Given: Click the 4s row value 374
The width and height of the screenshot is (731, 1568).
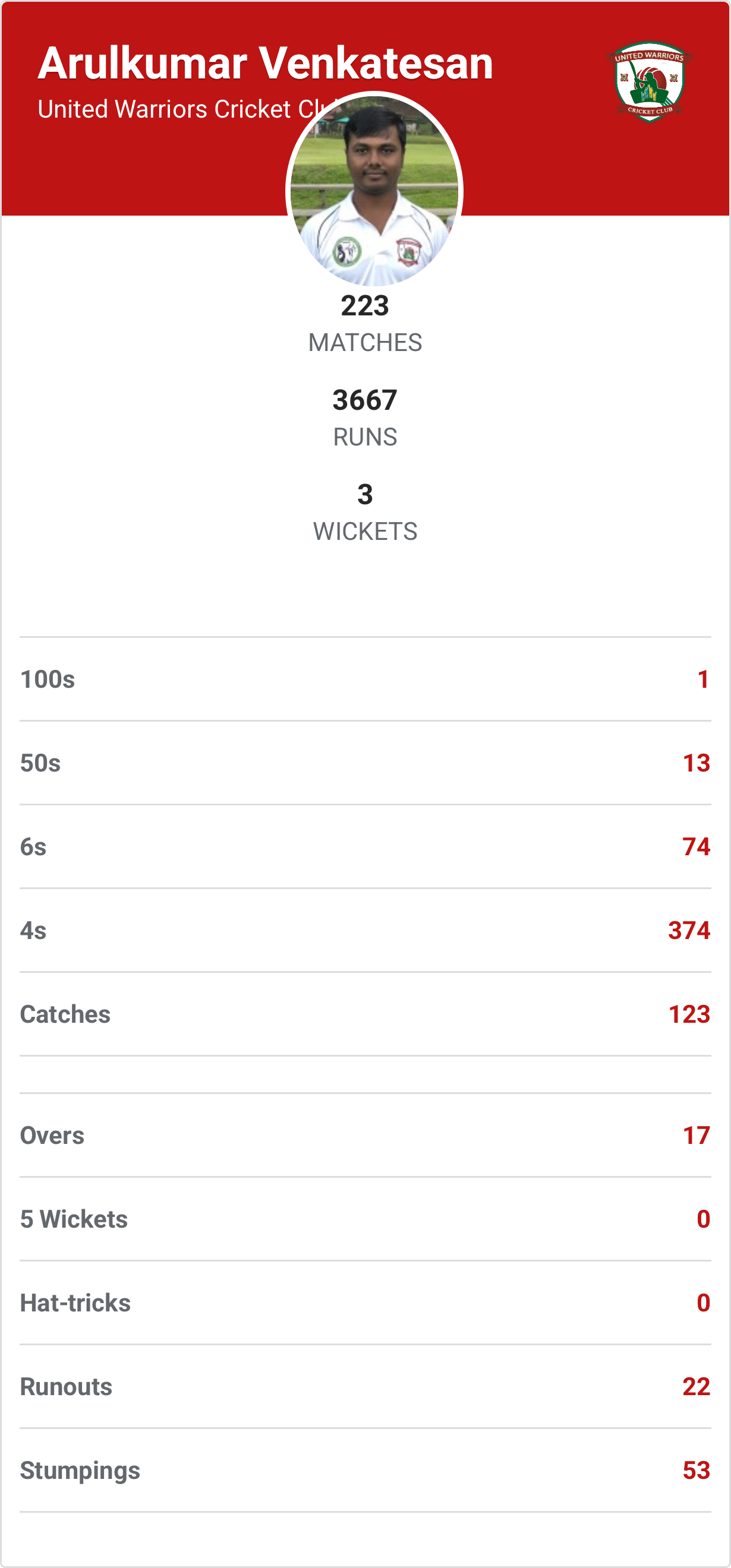Looking at the screenshot, I should pyautogui.click(x=689, y=931).
